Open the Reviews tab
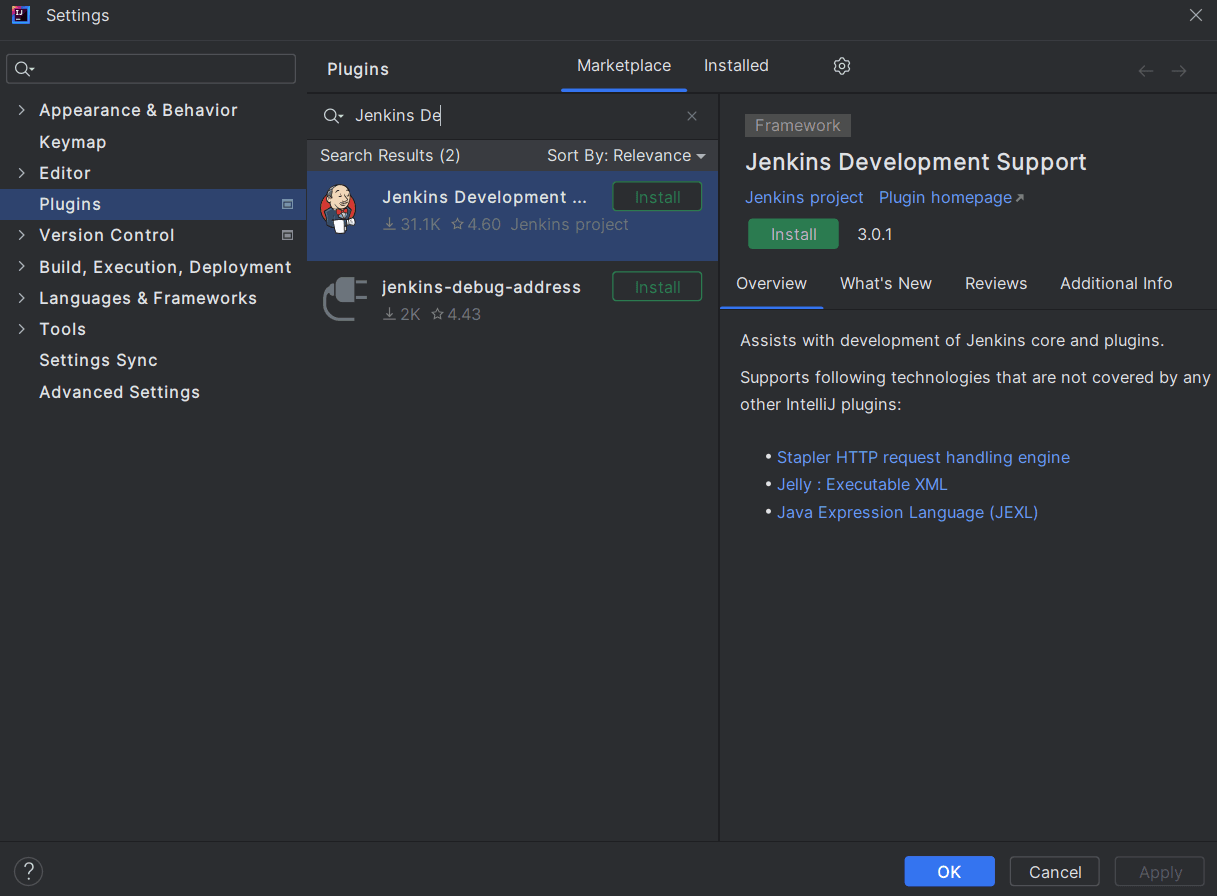1217x896 pixels. tap(995, 284)
